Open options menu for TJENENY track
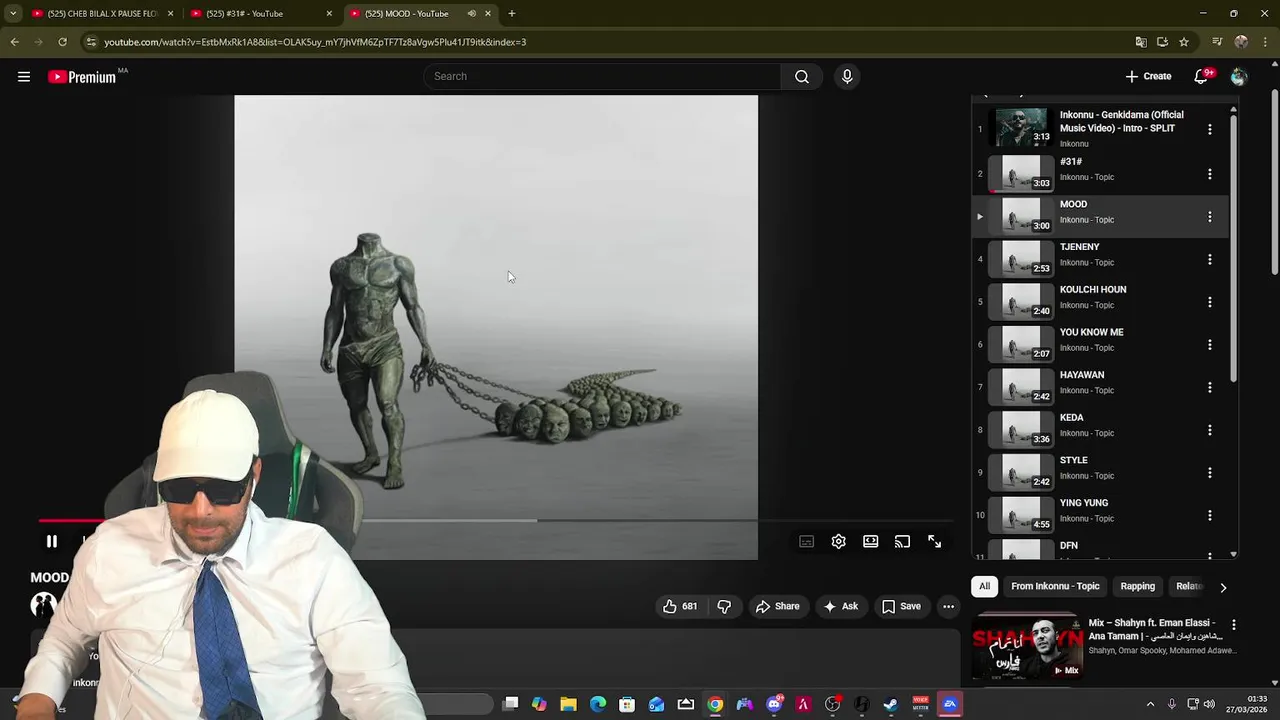The image size is (1280, 720). (x=1209, y=259)
